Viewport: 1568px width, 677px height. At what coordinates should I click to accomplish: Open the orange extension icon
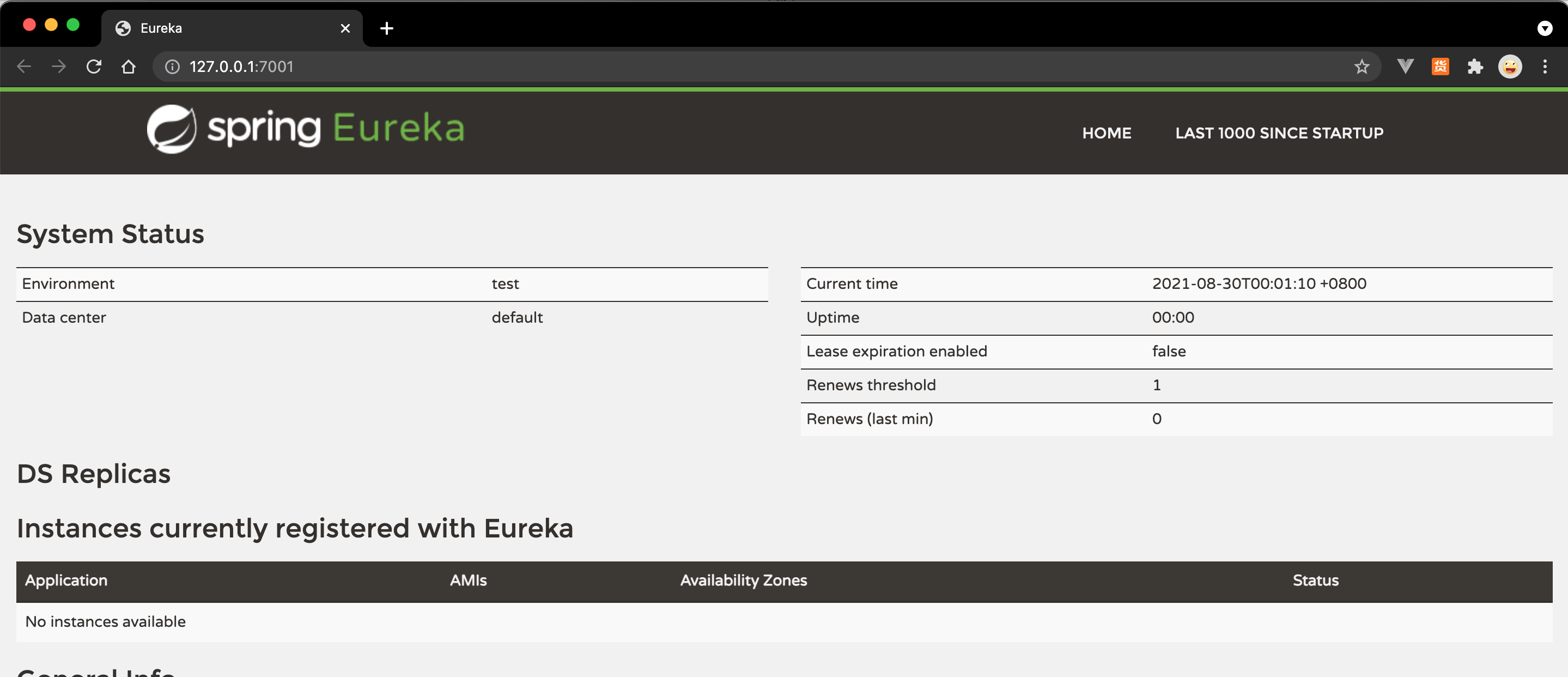[x=1440, y=67]
